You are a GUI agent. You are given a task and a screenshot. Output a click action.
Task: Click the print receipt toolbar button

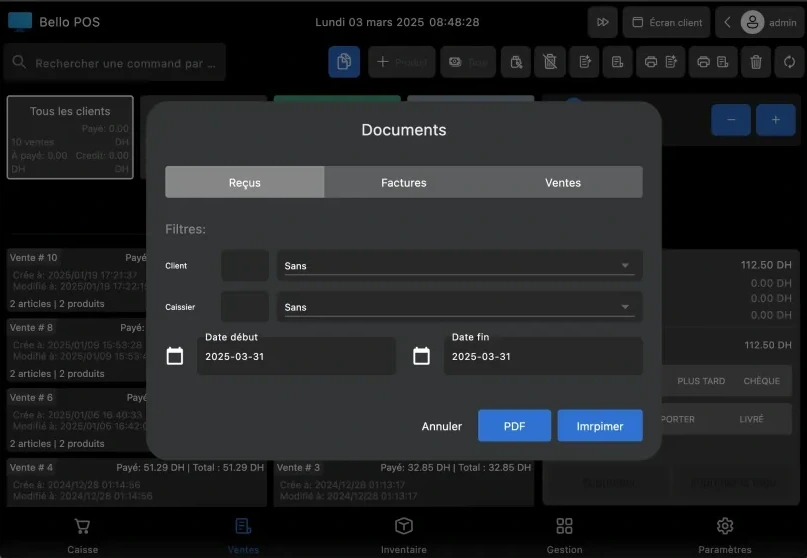(x=713, y=62)
